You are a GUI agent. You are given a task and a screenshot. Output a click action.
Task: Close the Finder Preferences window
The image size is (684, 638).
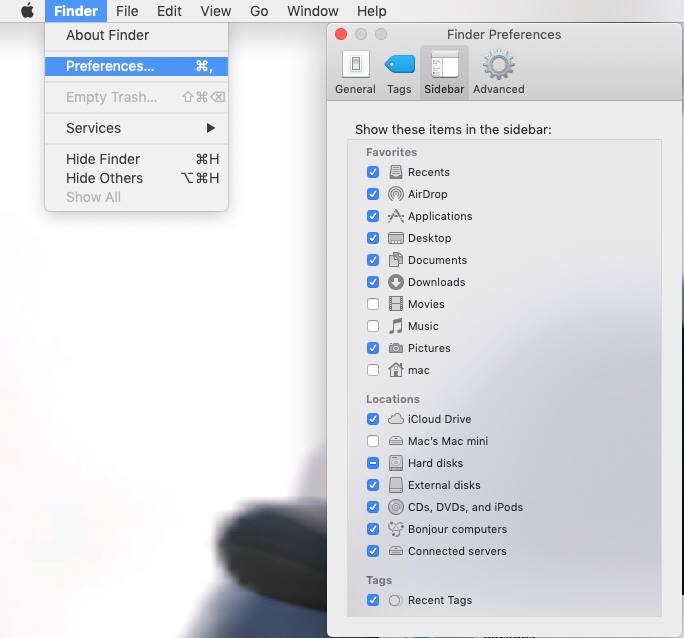pos(341,34)
